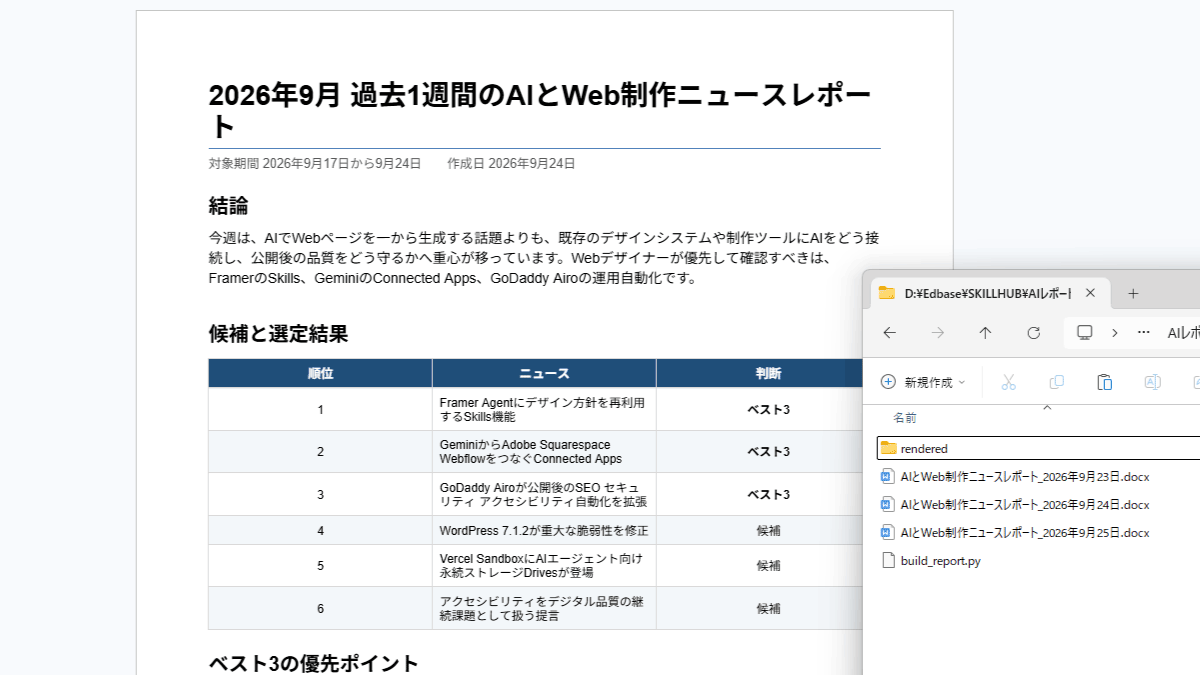Click the ベスト3の優先ポイント heading

(x=313, y=664)
